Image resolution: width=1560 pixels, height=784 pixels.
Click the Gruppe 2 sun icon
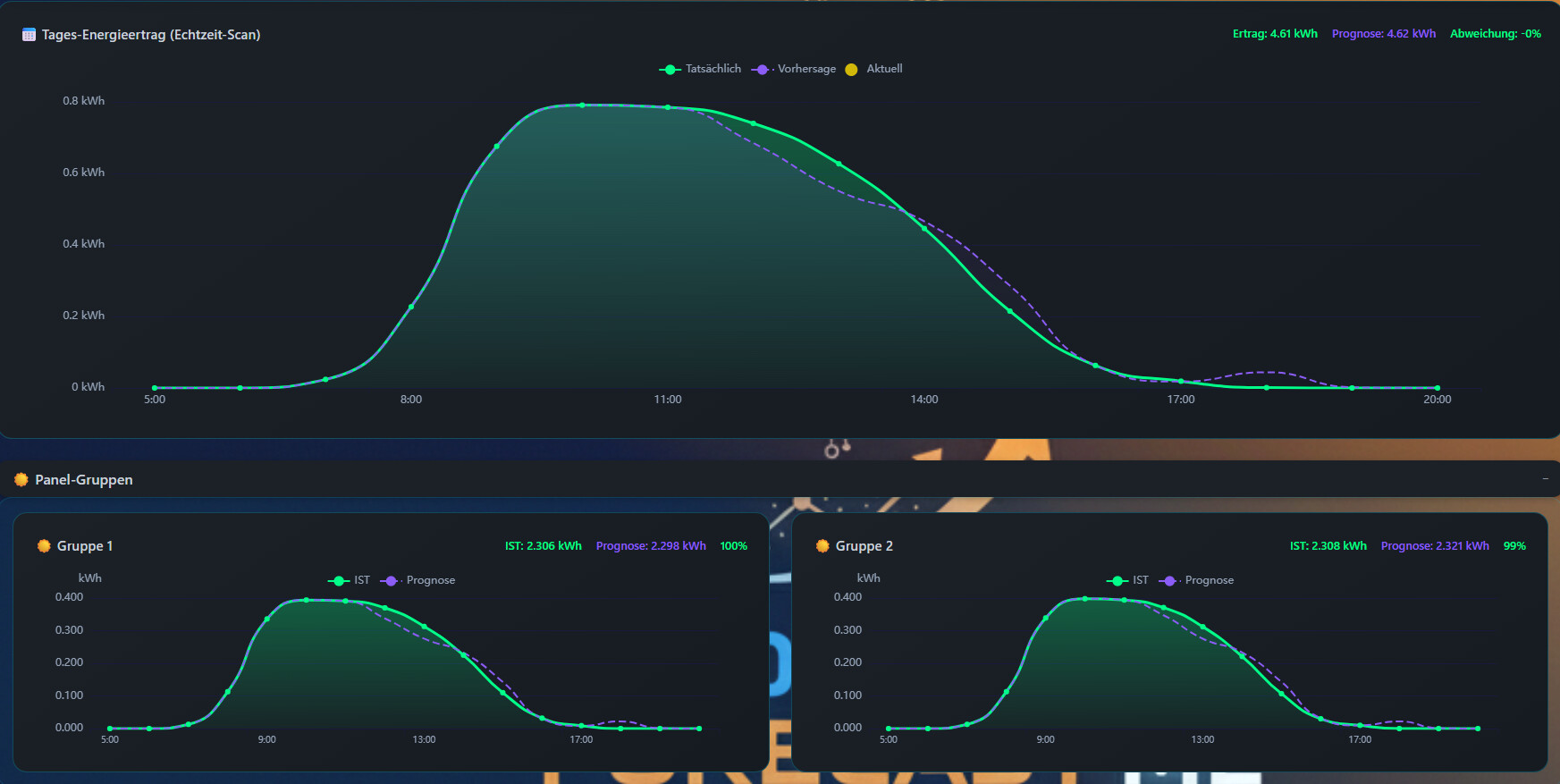coord(822,546)
